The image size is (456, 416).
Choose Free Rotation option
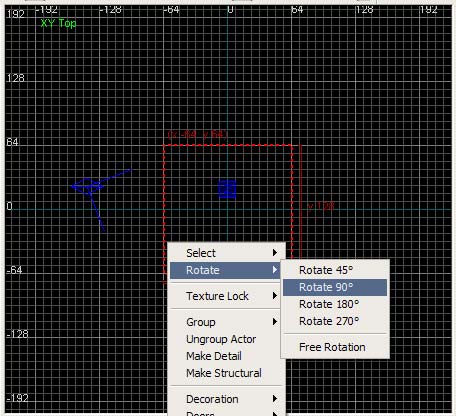(335, 347)
